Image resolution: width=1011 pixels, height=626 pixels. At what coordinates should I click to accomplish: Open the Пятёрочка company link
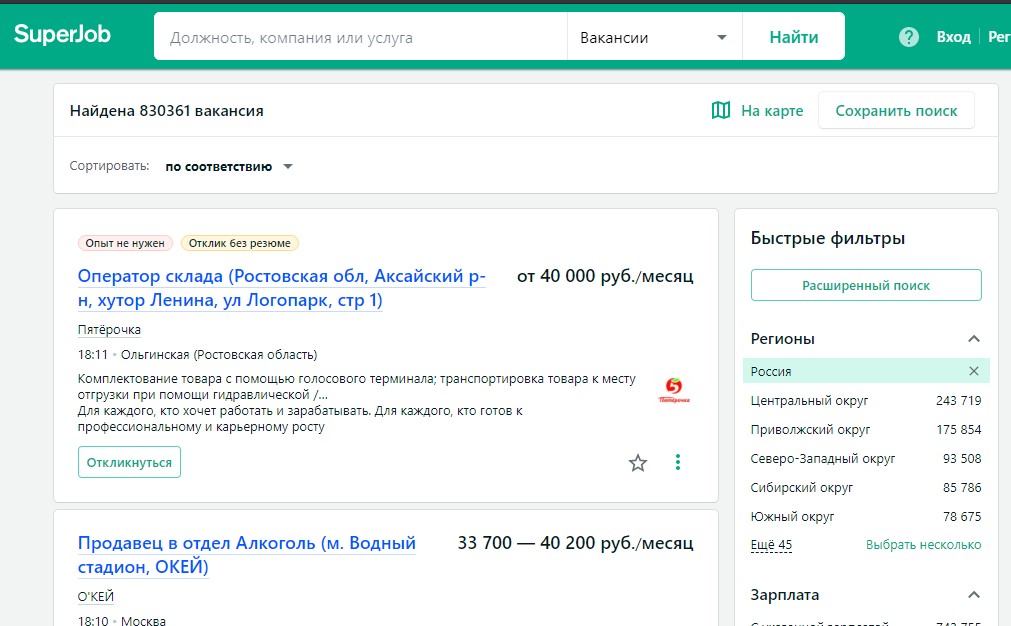coord(109,329)
